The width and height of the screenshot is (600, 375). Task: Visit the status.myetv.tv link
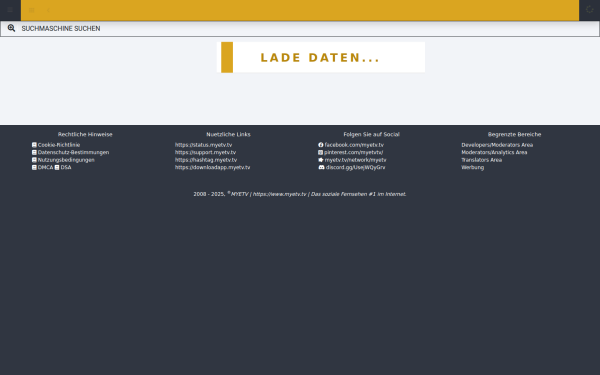coord(204,145)
